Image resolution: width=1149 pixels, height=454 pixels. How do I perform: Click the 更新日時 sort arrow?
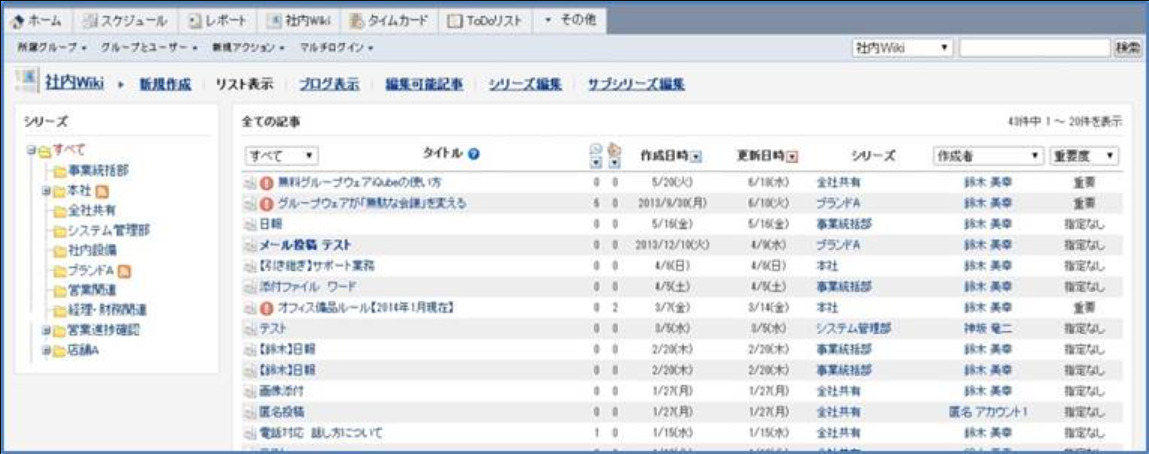point(793,156)
